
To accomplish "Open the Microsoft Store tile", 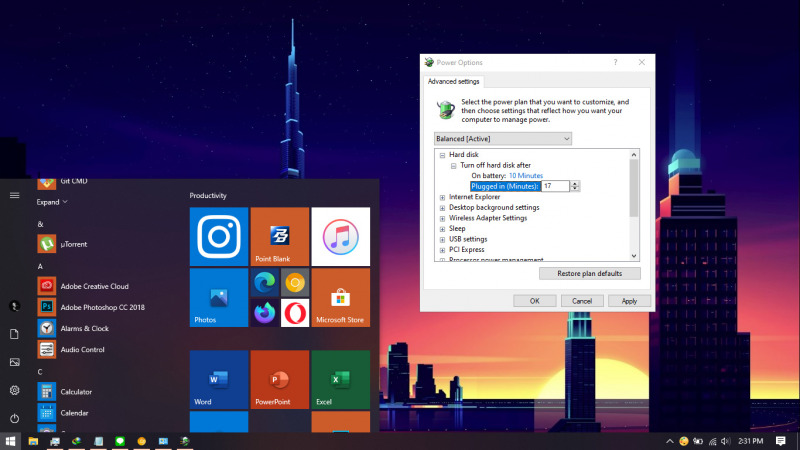I will (340, 297).
